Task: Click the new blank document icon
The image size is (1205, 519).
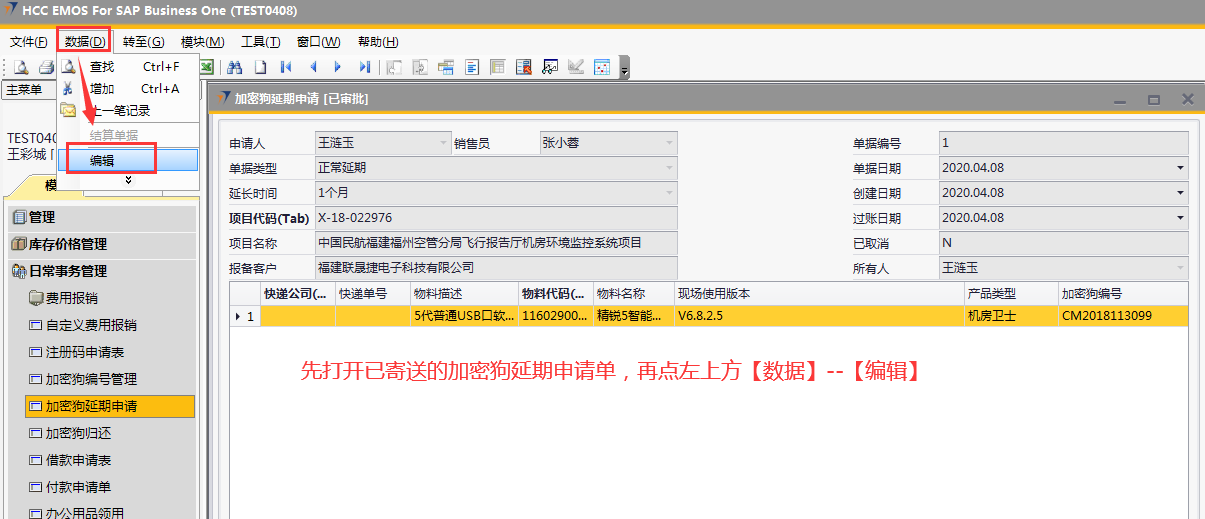Action: pos(260,67)
